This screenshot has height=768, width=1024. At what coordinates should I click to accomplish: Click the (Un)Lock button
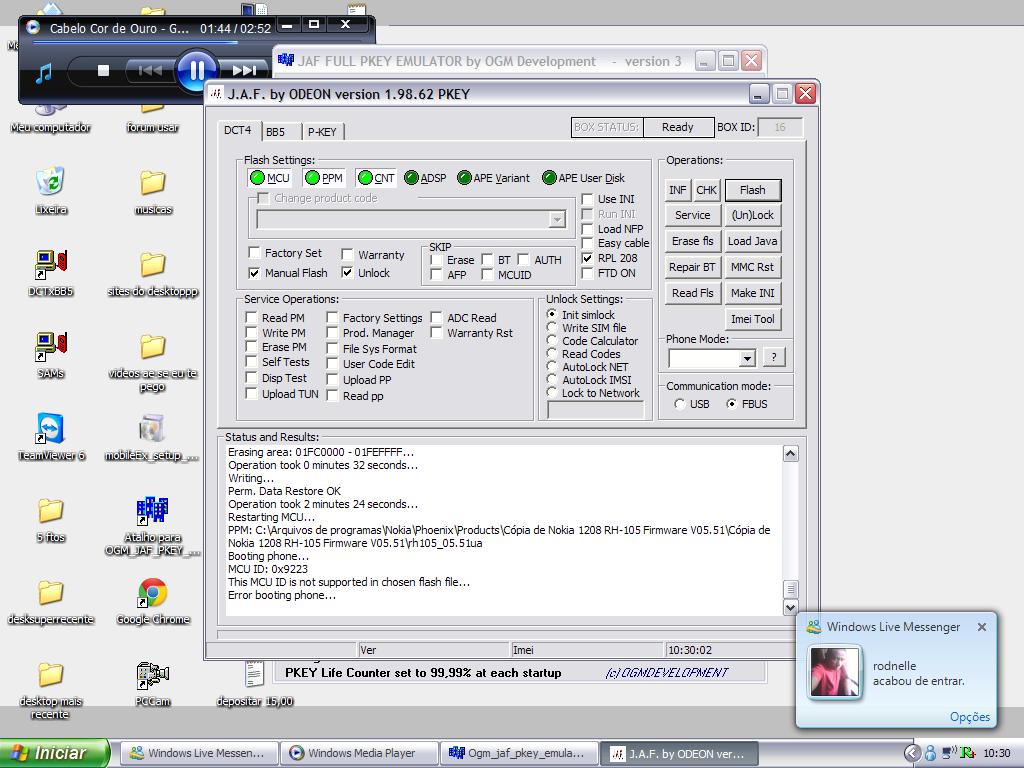click(752, 215)
